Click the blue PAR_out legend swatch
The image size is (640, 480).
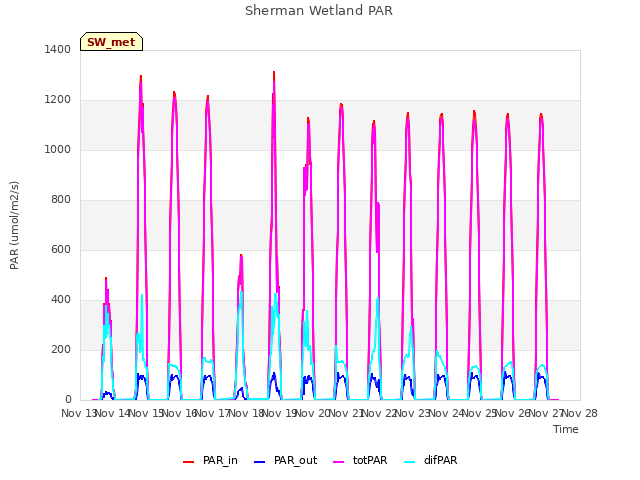point(259,462)
